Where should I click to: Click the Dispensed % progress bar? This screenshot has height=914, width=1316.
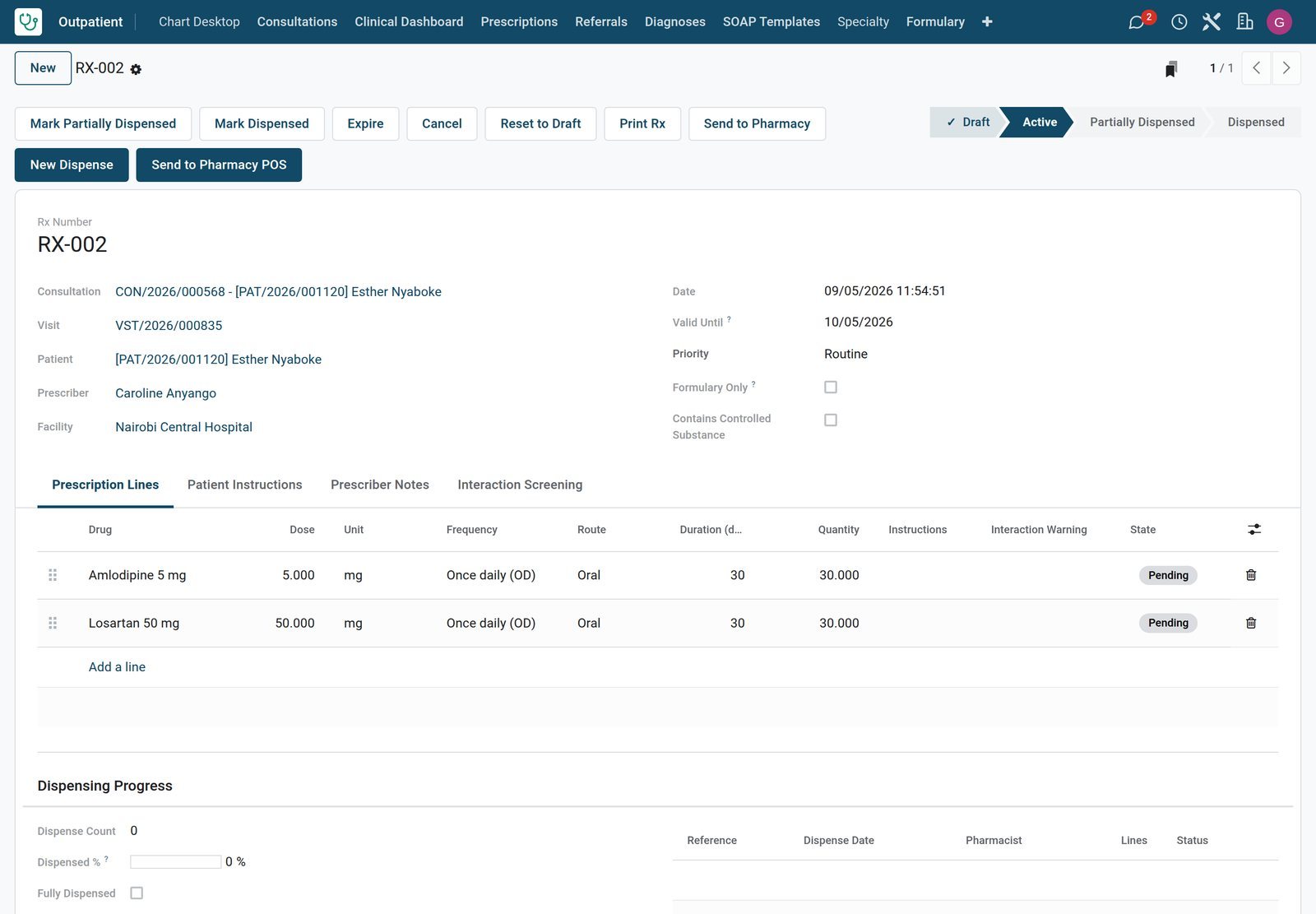[175, 861]
